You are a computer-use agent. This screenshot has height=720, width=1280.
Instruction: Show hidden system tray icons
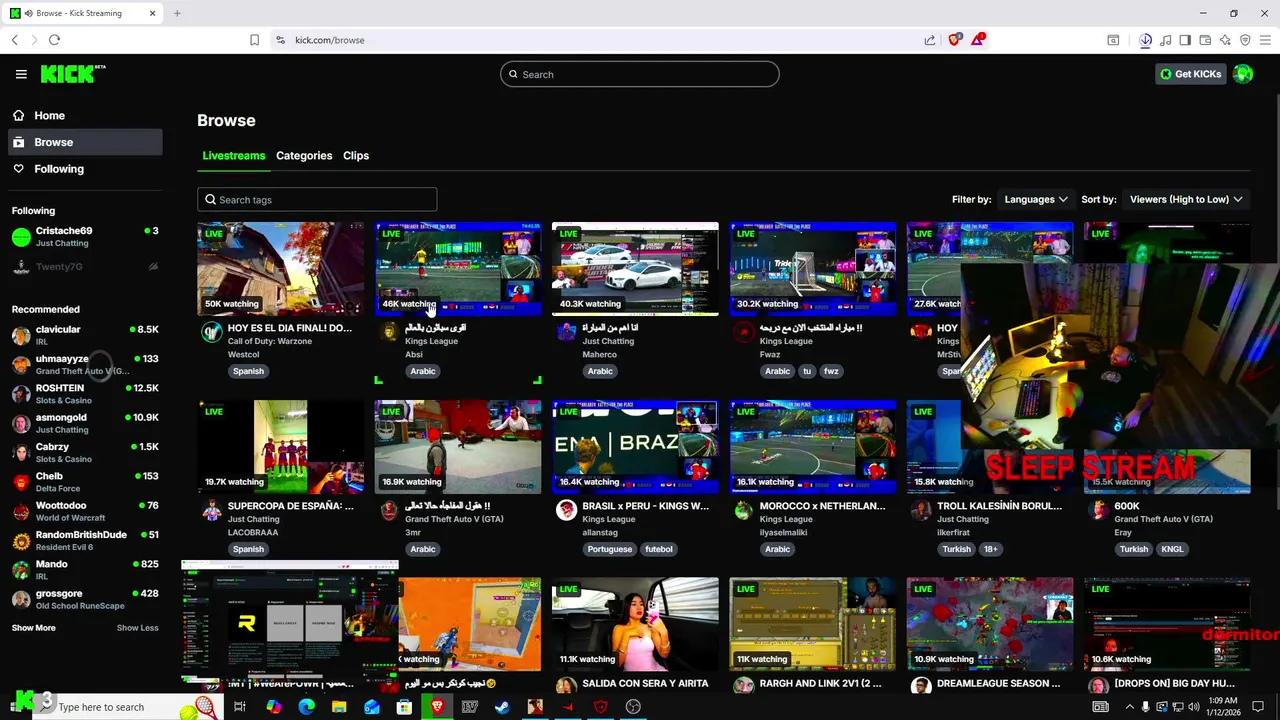pos(1128,707)
